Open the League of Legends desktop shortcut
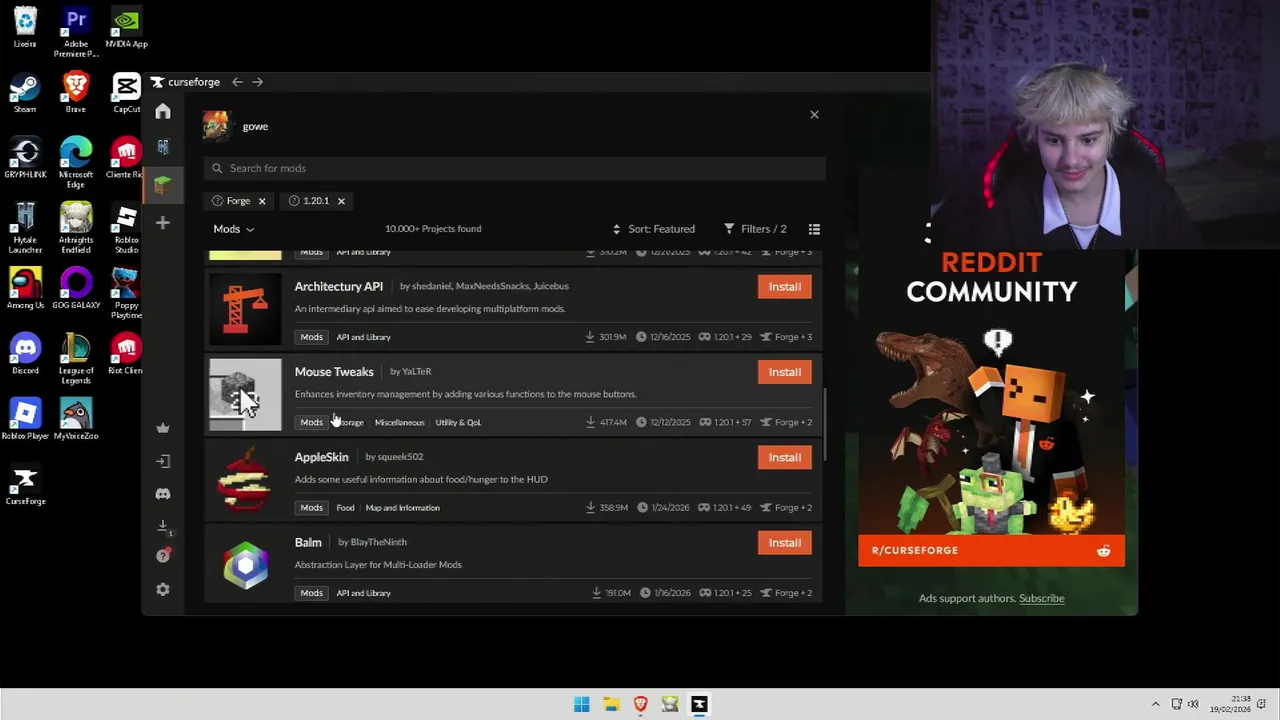Screen dimensions: 1280x720 76,359
